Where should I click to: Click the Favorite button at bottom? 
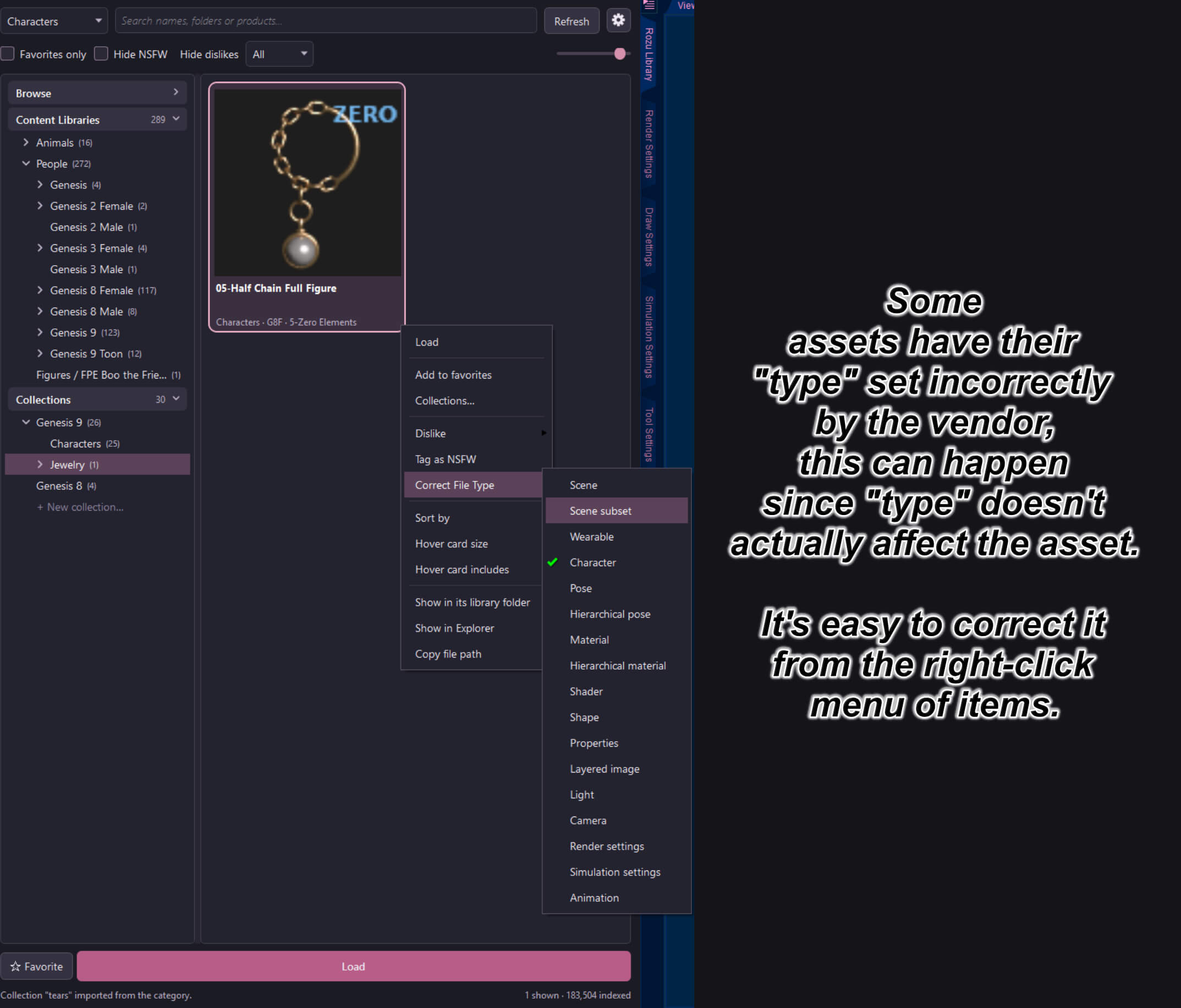[x=36, y=966]
